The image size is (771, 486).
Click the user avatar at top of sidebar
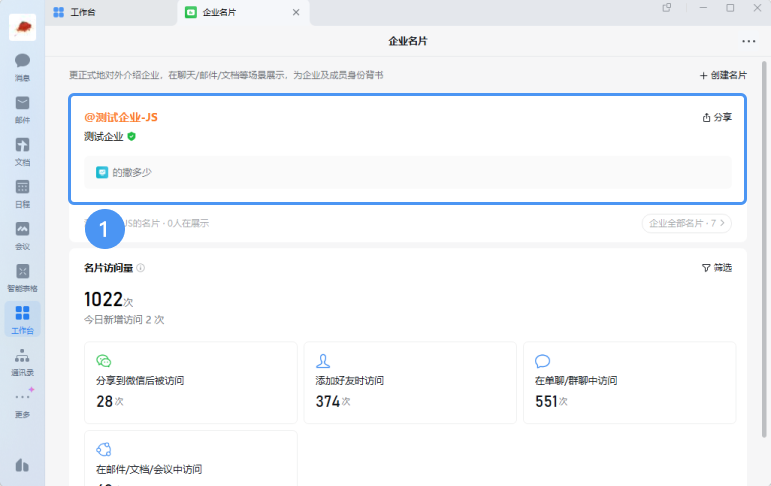[x=23, y=27]
